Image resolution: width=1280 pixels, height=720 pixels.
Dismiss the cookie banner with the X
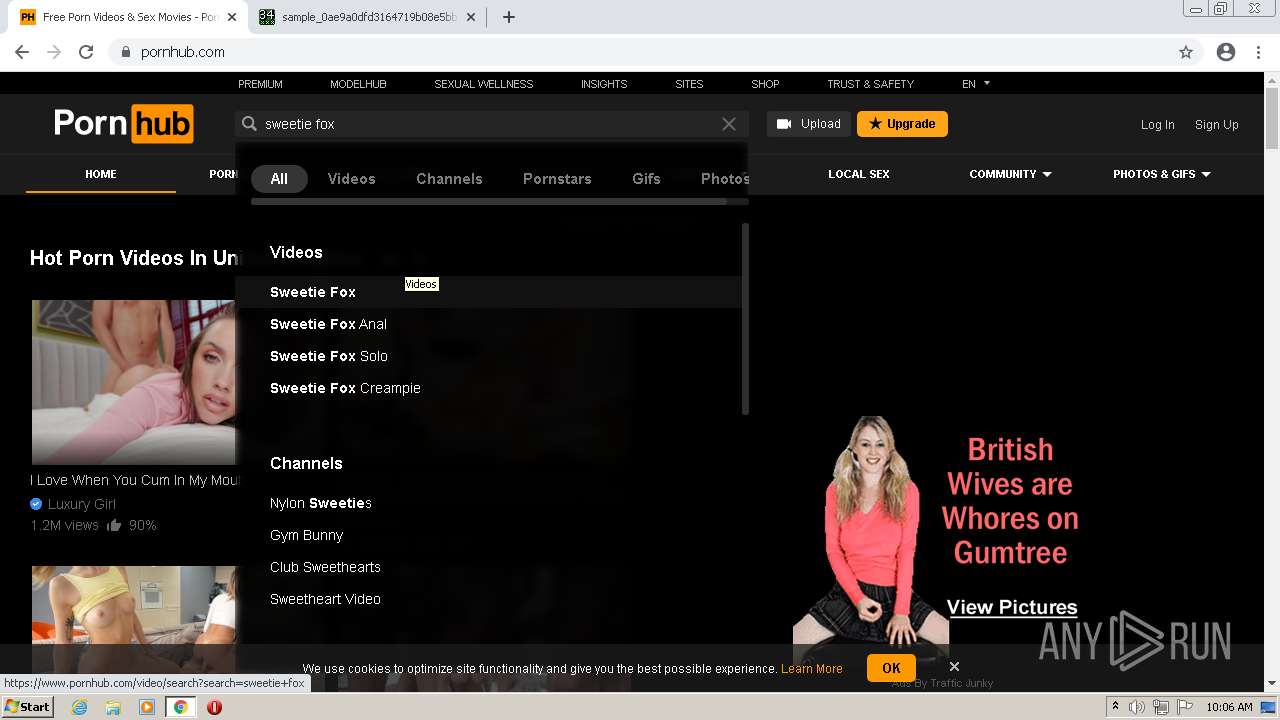coord(954,666)
